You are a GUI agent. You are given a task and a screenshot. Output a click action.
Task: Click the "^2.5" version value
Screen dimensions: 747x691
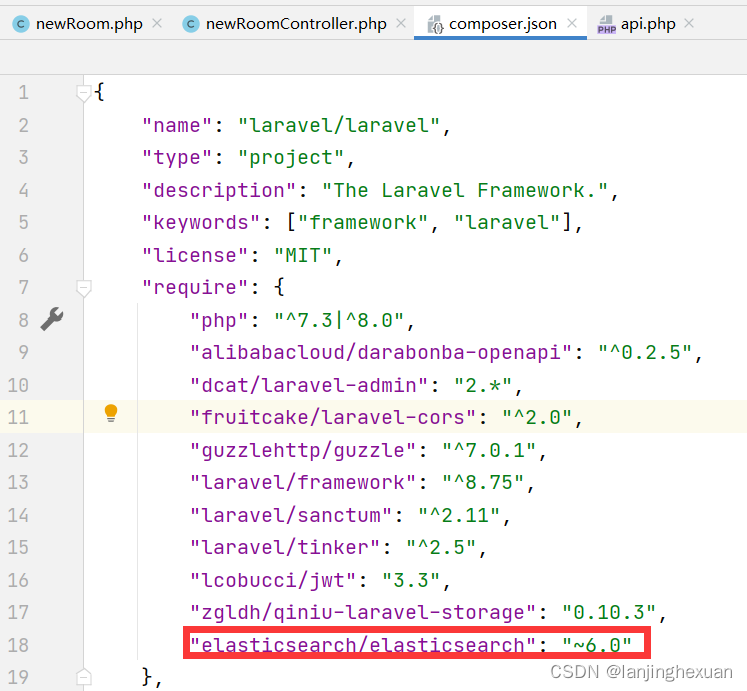pyautogui.click(x=441, y=548)
